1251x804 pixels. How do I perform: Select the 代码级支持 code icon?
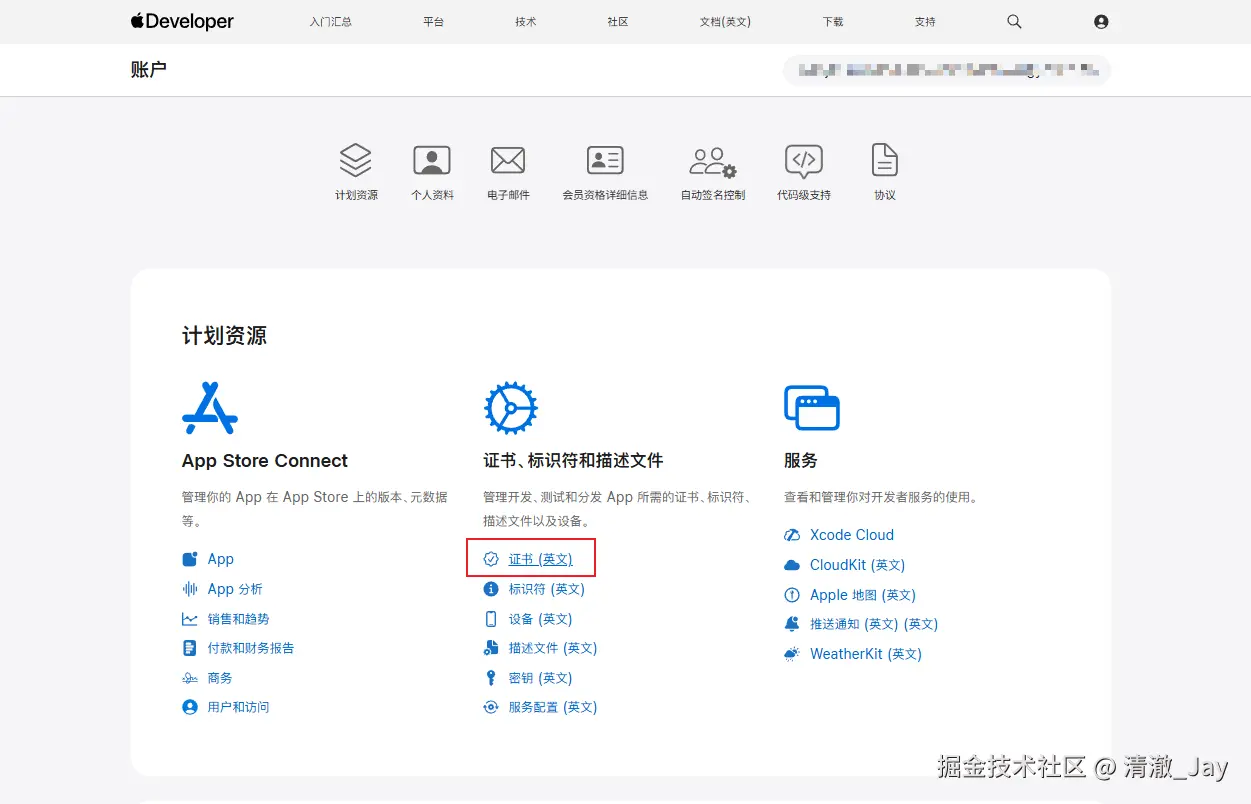[804, 160]
